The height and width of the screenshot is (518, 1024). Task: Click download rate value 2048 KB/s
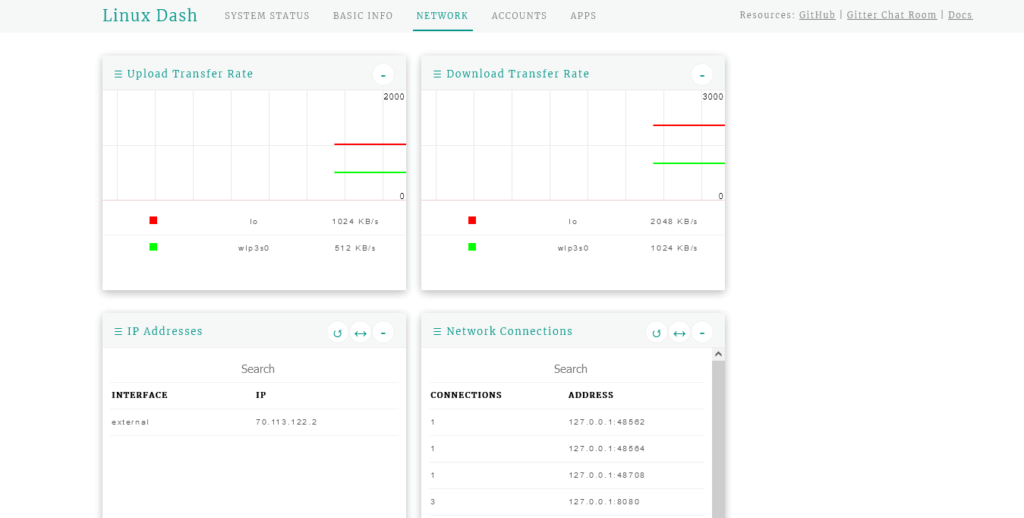click(674, 221)
